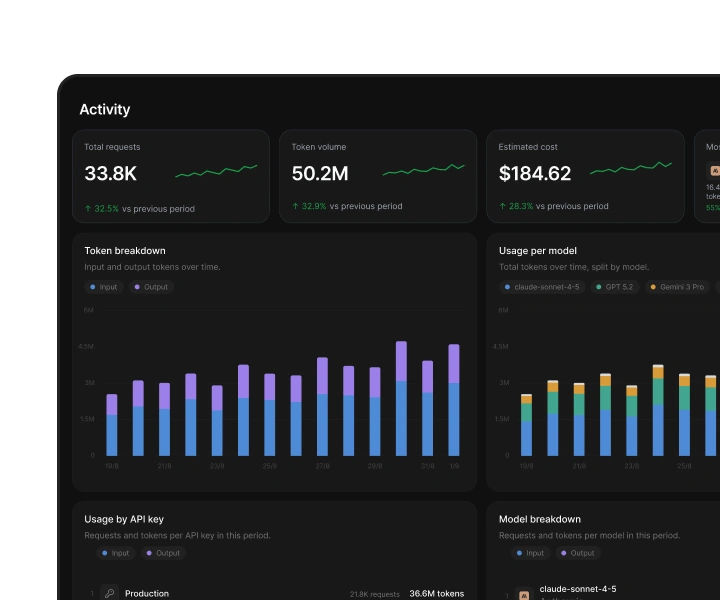
Task: Click the Token volume sparkline chart
Action: click(x=423, y=170)
